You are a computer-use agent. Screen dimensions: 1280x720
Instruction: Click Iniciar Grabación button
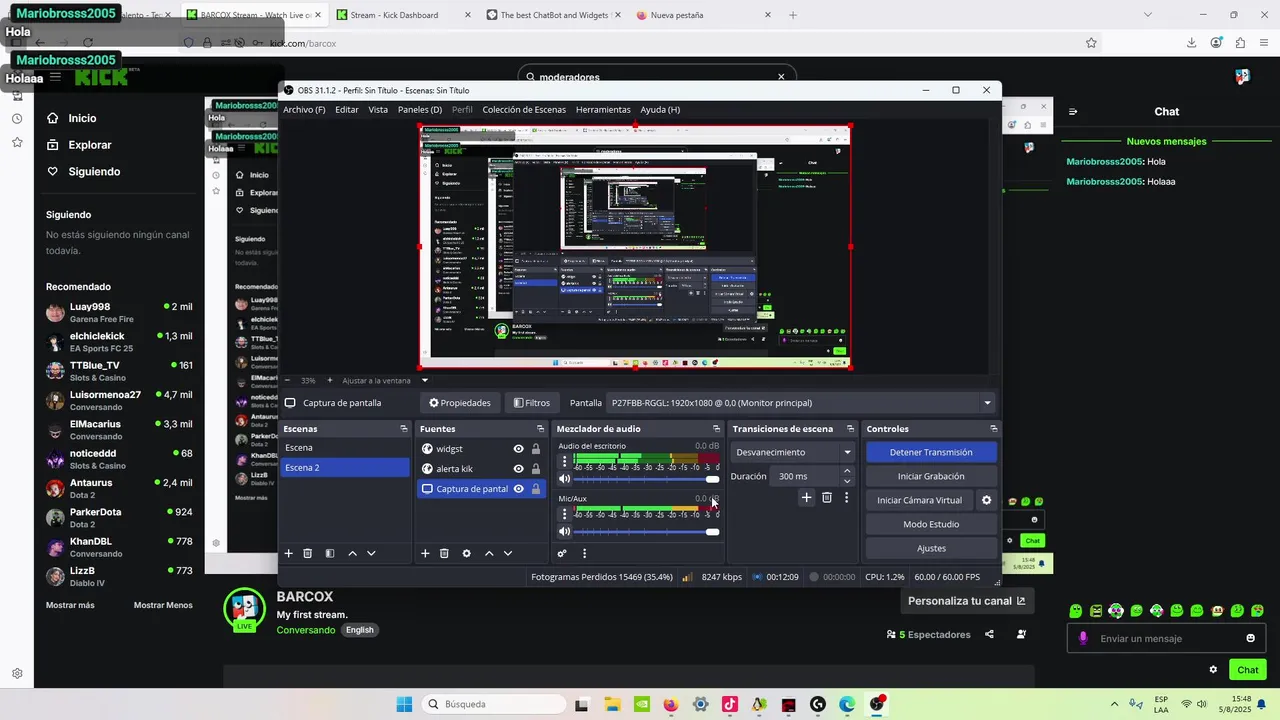pyautogui.click(x=931, y=476)
